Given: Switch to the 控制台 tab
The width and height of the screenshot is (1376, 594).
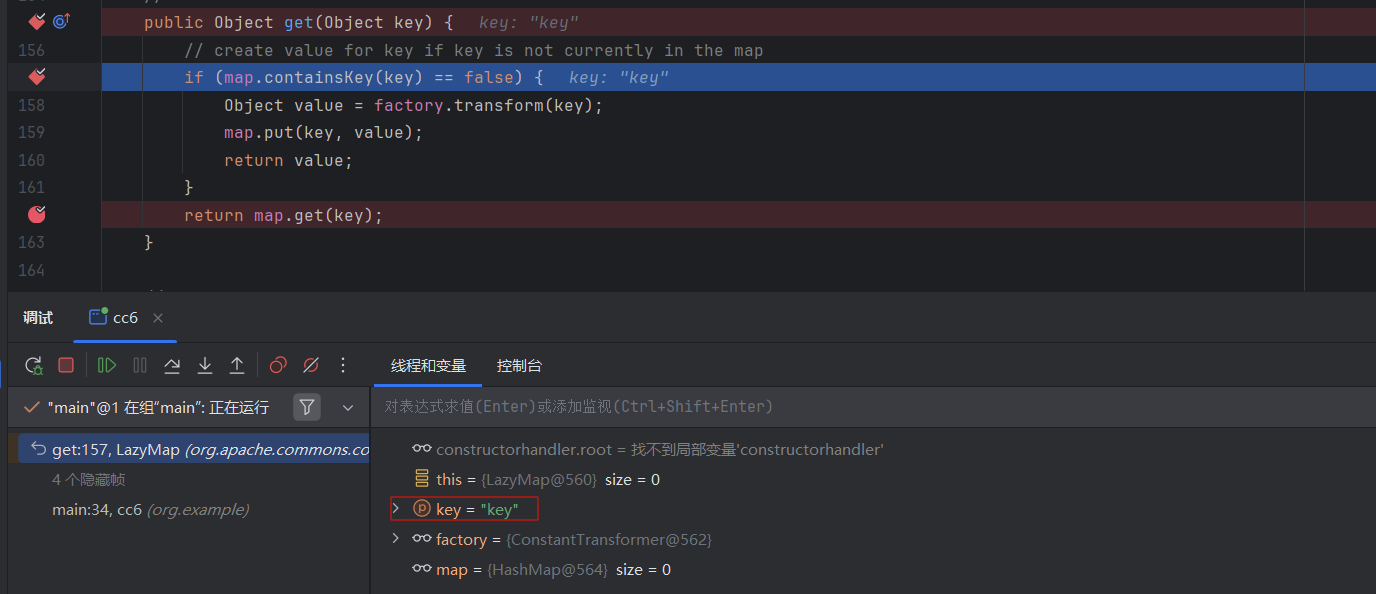Looking at the screenshot, I should pos(519,366).
